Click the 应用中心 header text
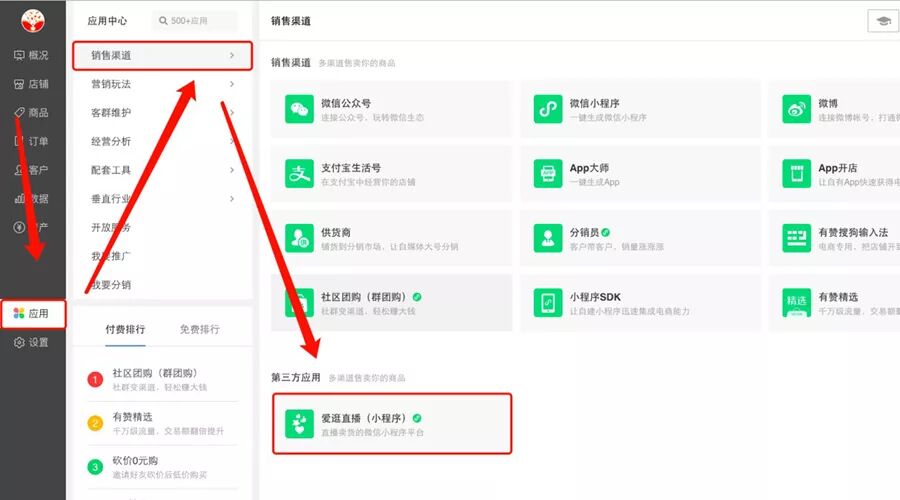 tap(107, 21)
